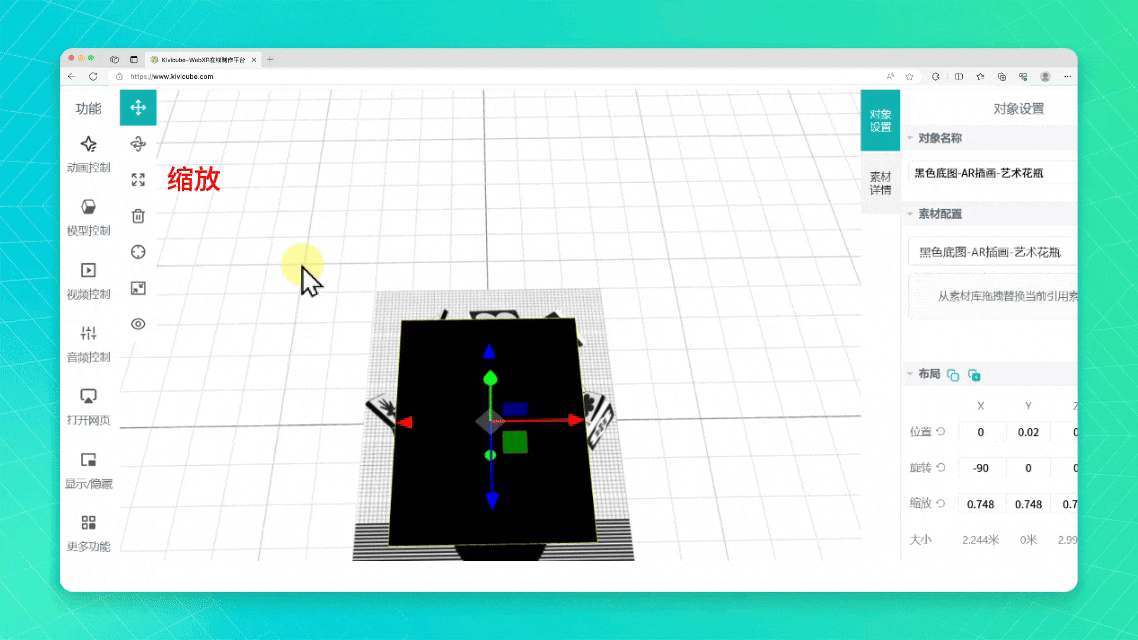Viewport: 1138px width, 640px height.
Task: Switch to 素材详情 tab
Action: (880, 183)
